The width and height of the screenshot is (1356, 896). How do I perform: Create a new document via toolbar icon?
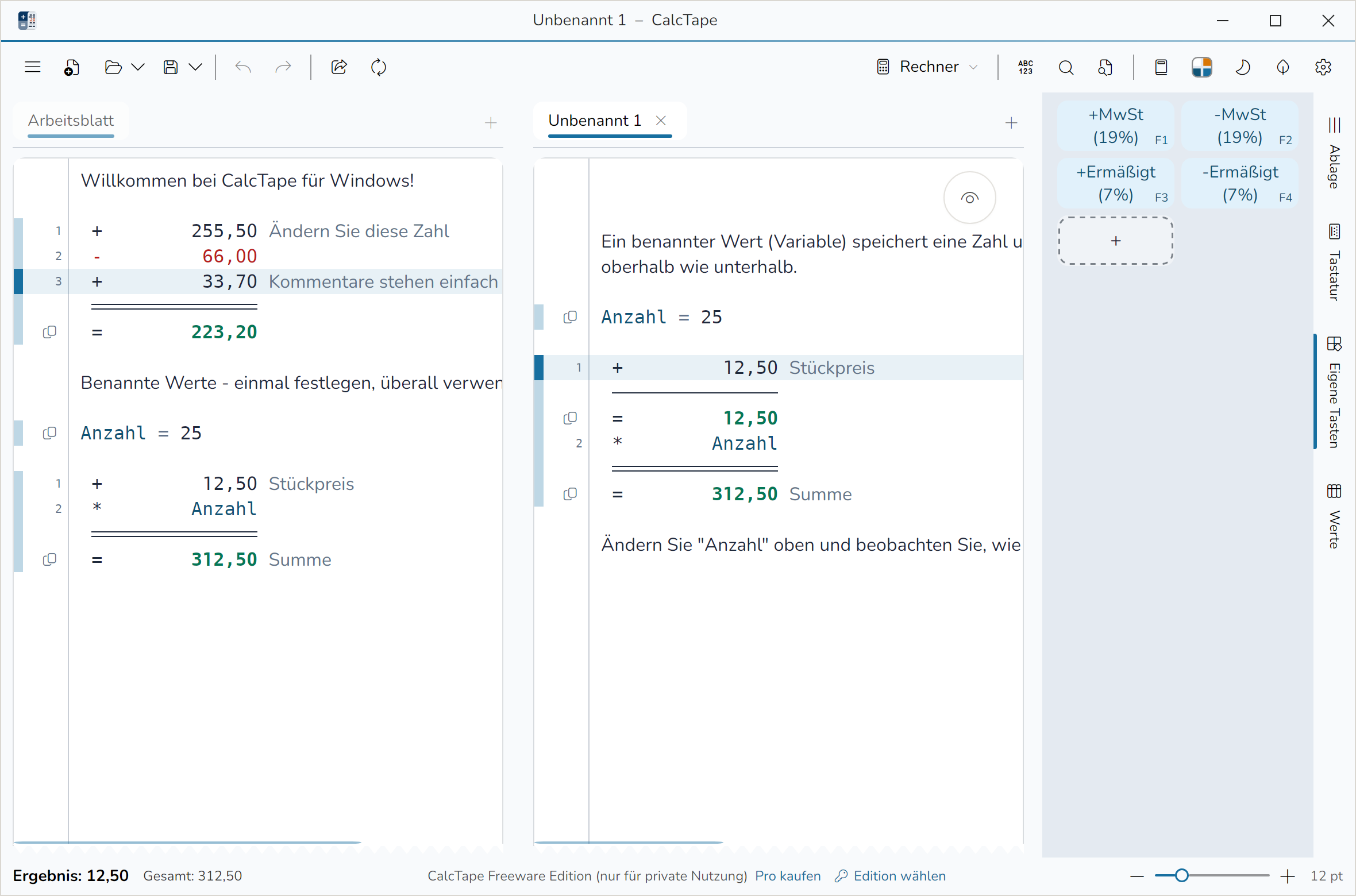[x=72, y=67]
